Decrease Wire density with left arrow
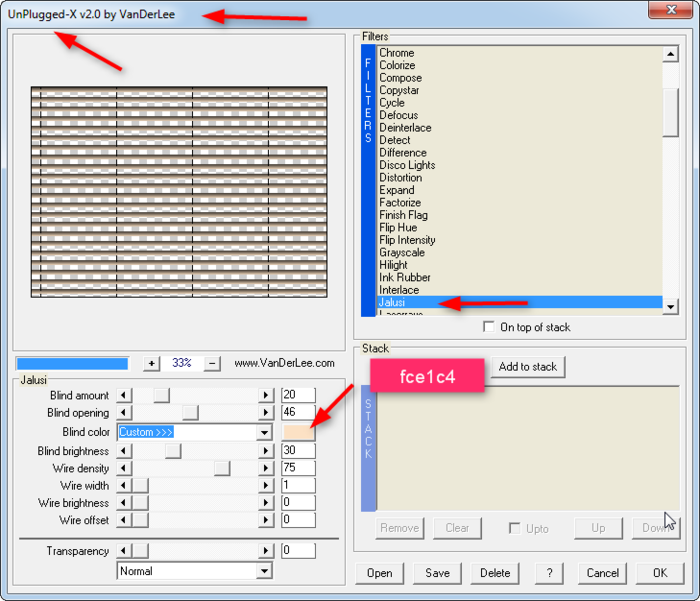The width and height of the screenshot is (700, 601). 124,468
